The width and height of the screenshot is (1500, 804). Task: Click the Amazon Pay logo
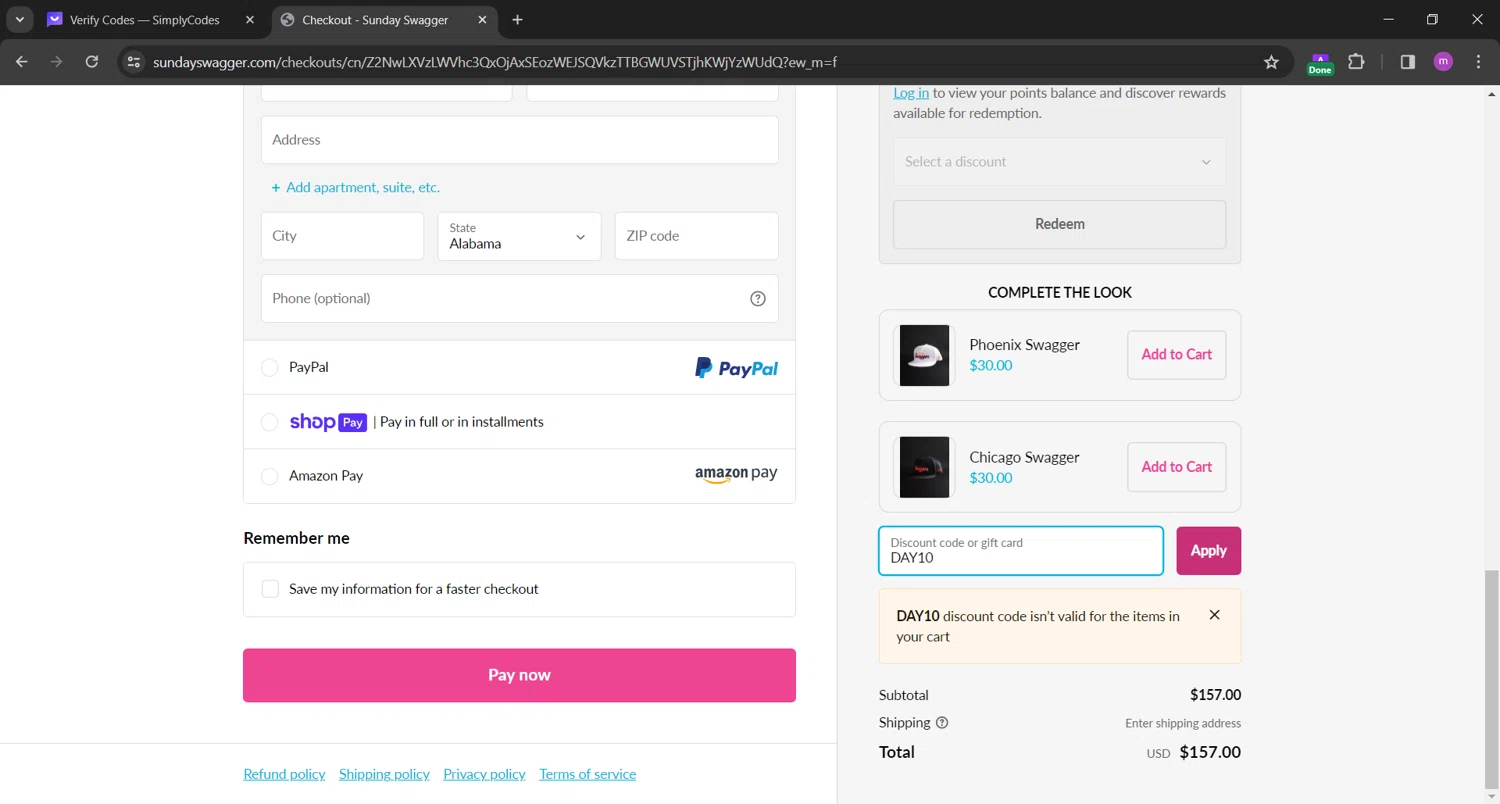[736, 475]
